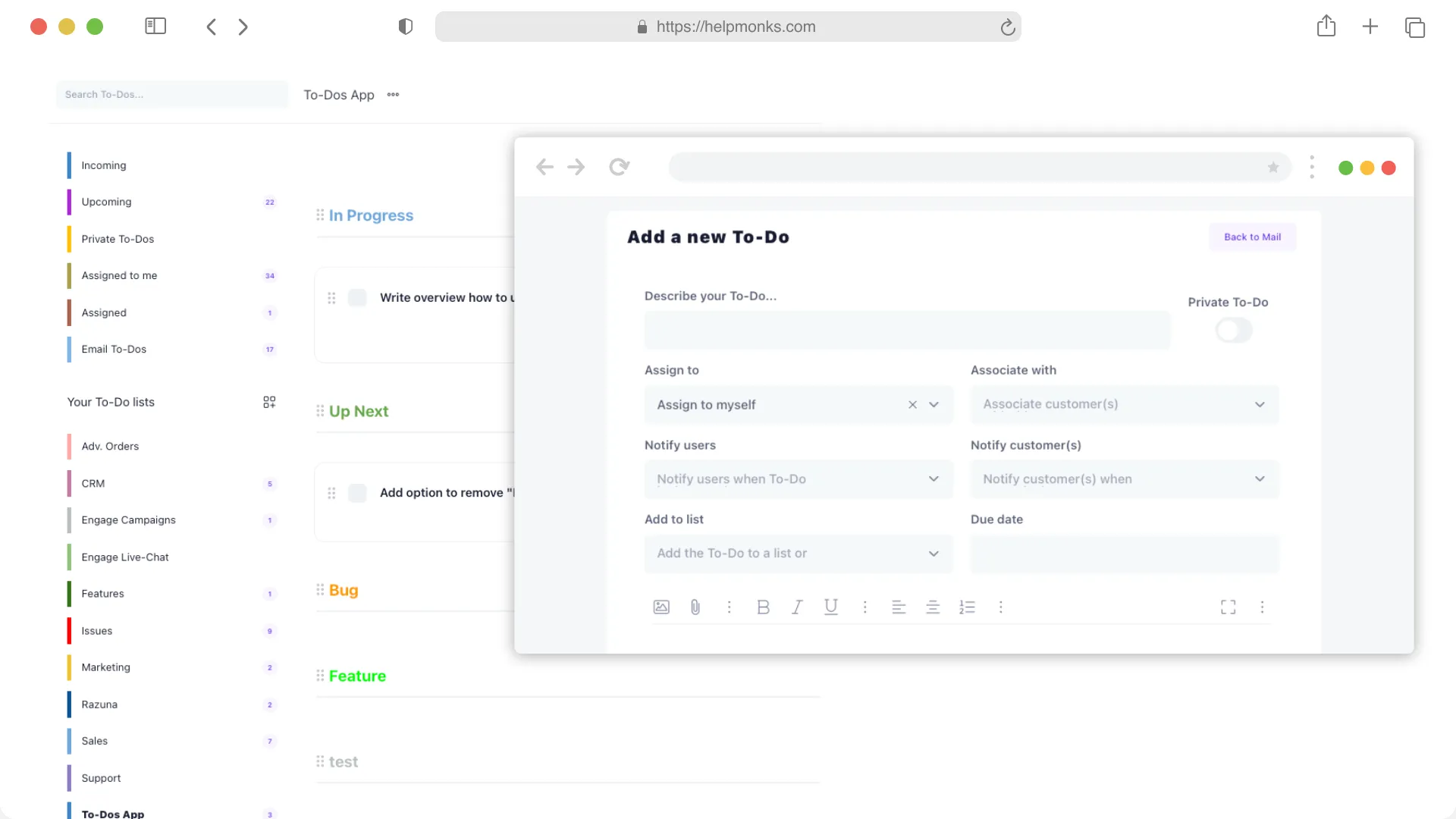Open new Safari tab with plus
Image resolution: width=1456 pixels, height=819 pixels.
(1370, 27)
